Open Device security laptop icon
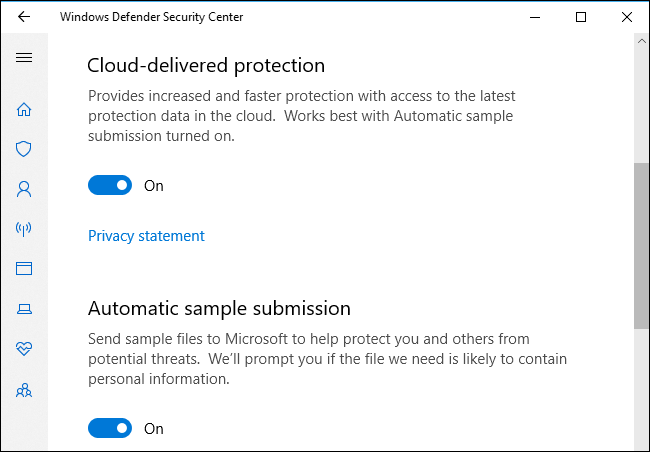 click(24, 309)
